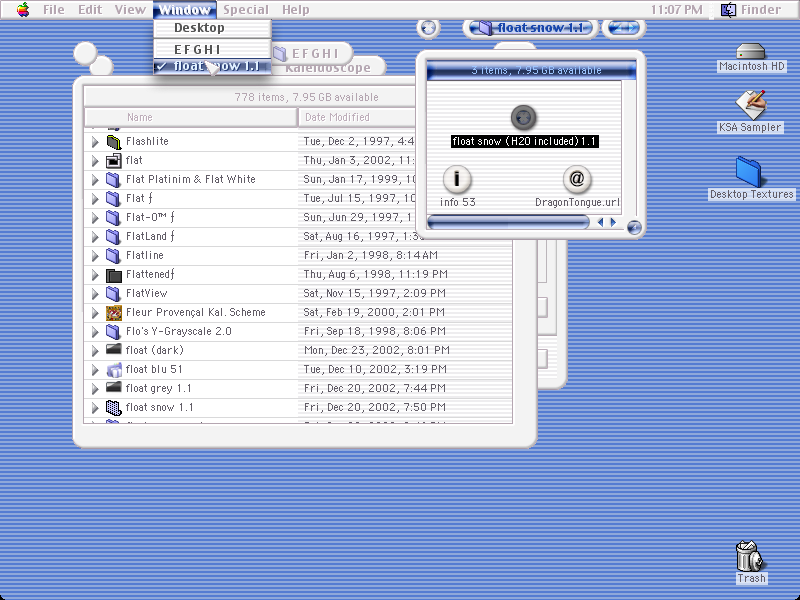Select Flat Platinim & Flat White folder icon
800x600 pixels.
(x=114, y=180)
